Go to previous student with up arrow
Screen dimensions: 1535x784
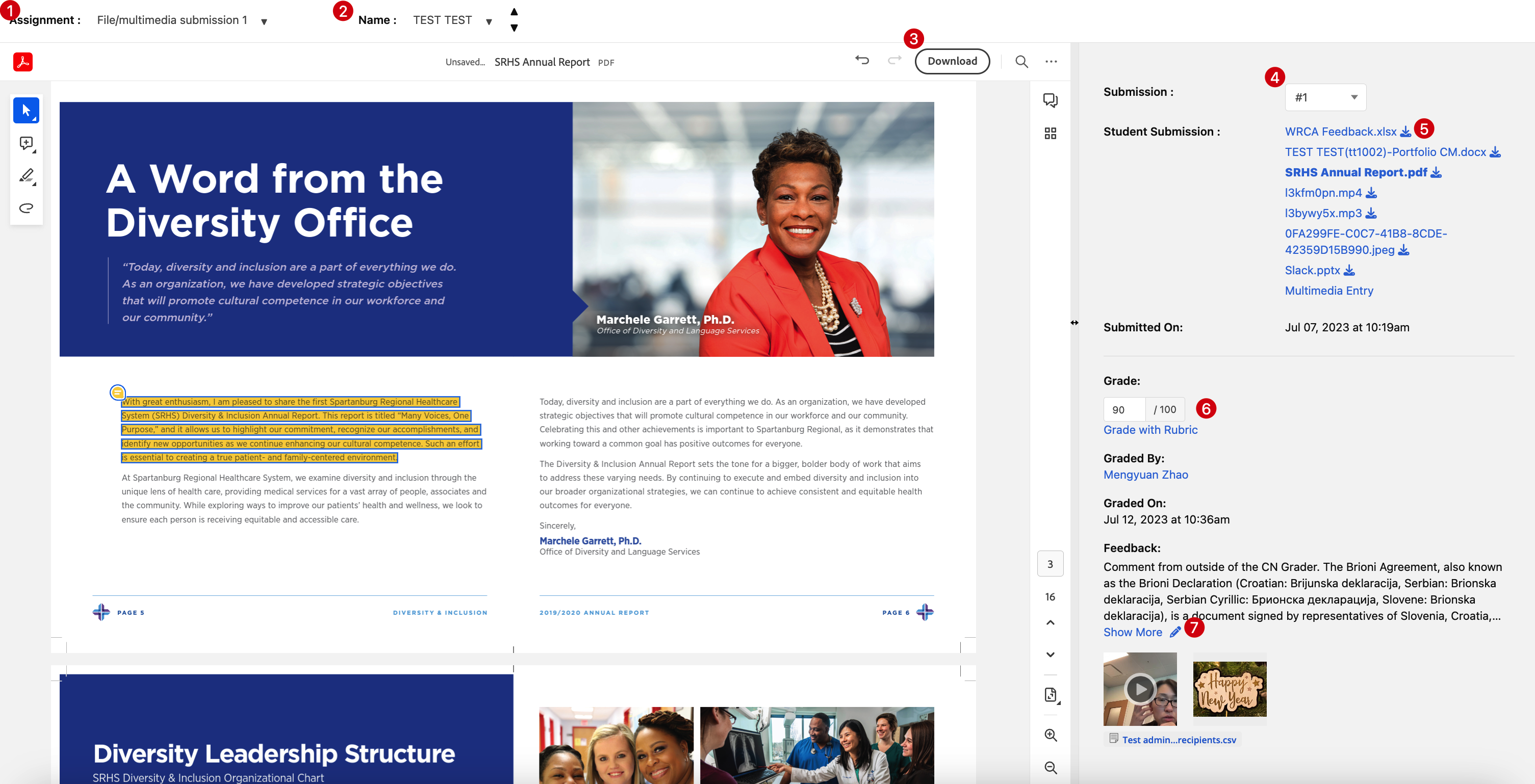(514, 12)
